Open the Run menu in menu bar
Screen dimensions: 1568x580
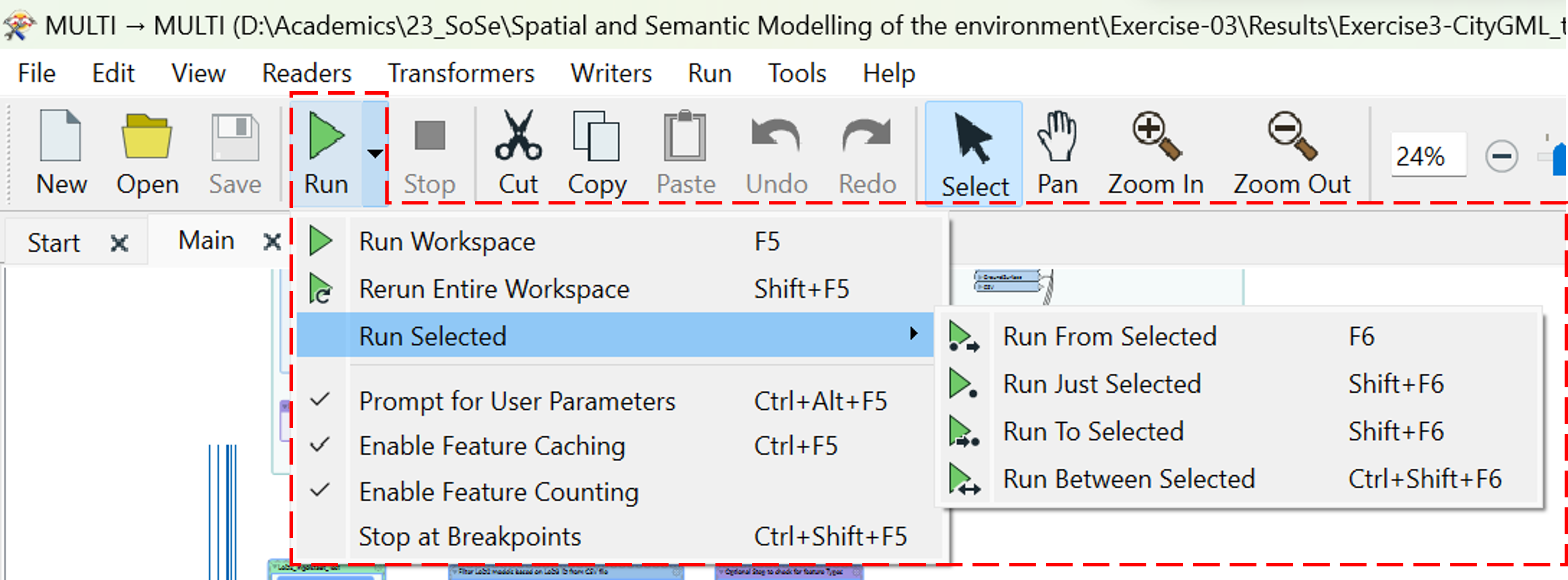[x=710, y=73]
